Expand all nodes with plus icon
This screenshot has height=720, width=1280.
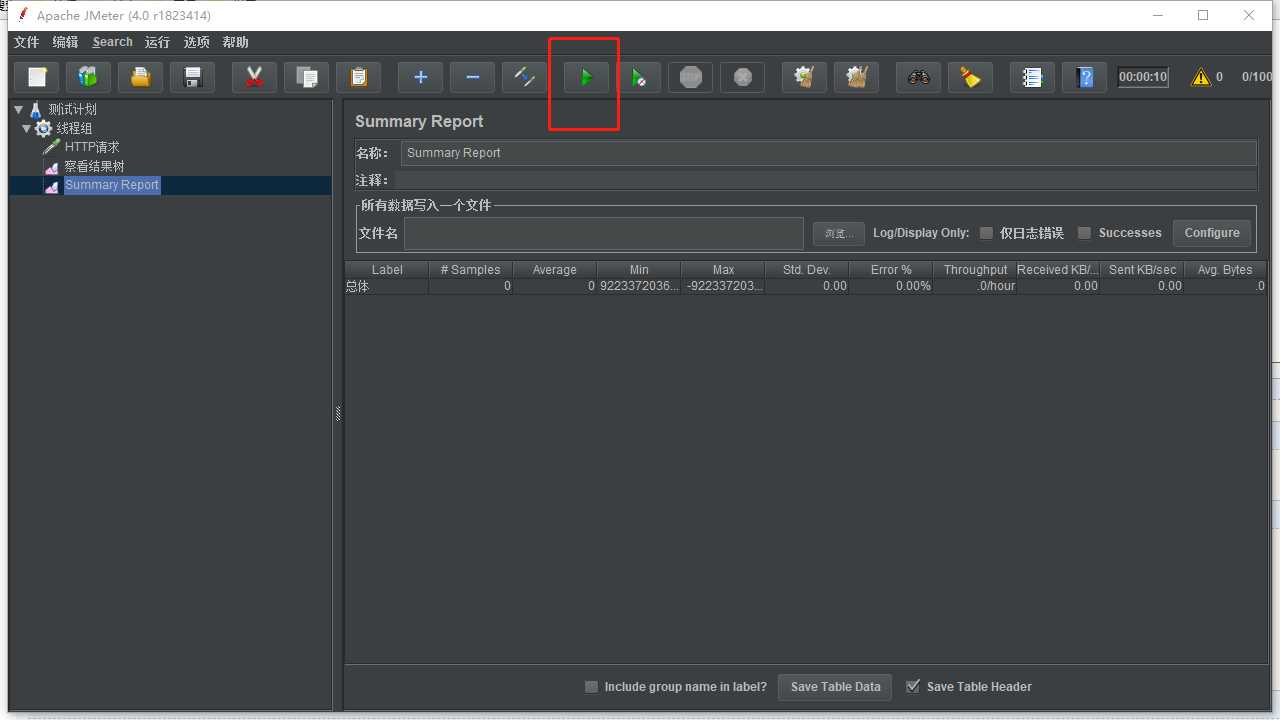click(421, 77)
